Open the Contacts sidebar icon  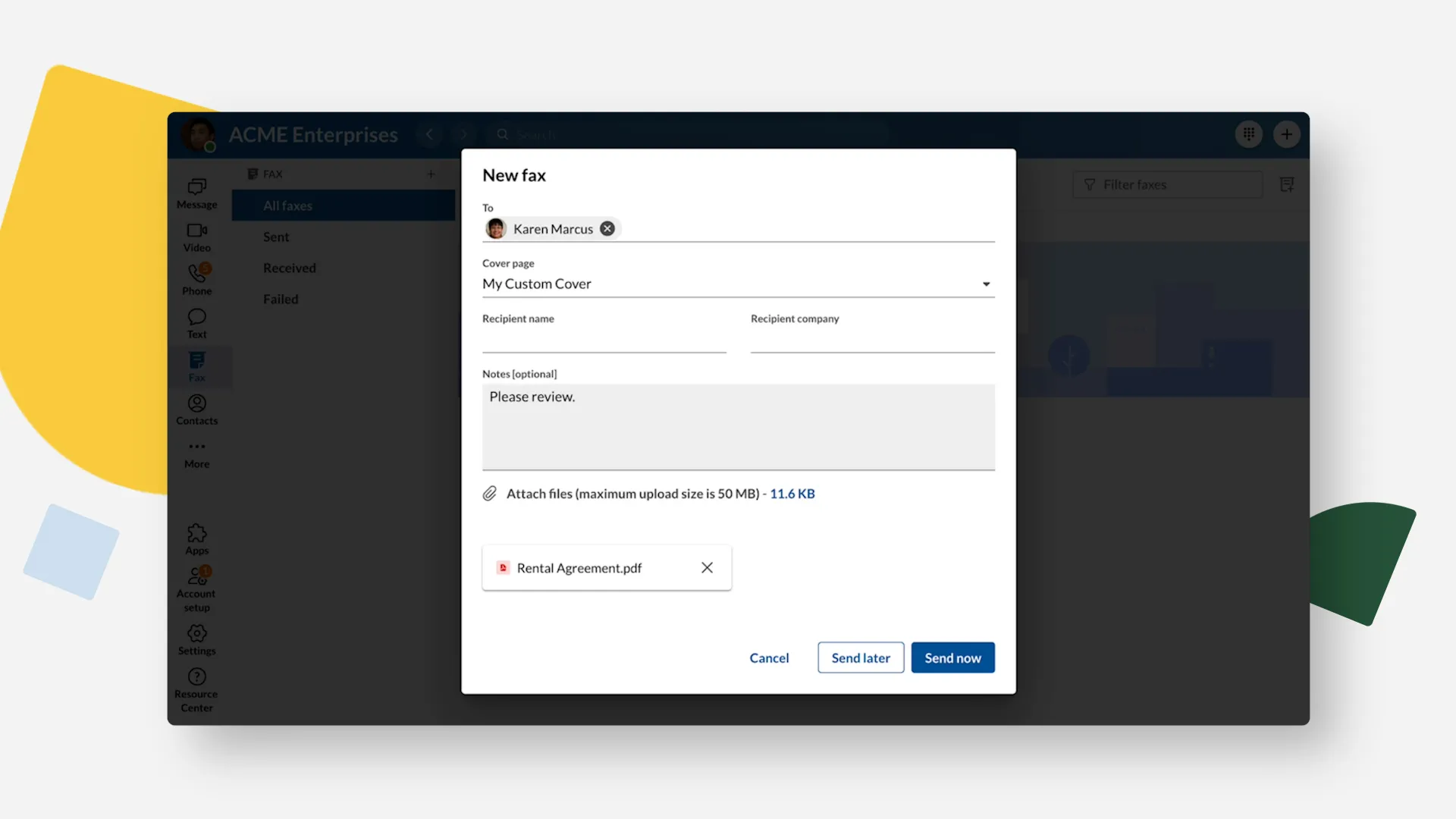tap(197, 409)
